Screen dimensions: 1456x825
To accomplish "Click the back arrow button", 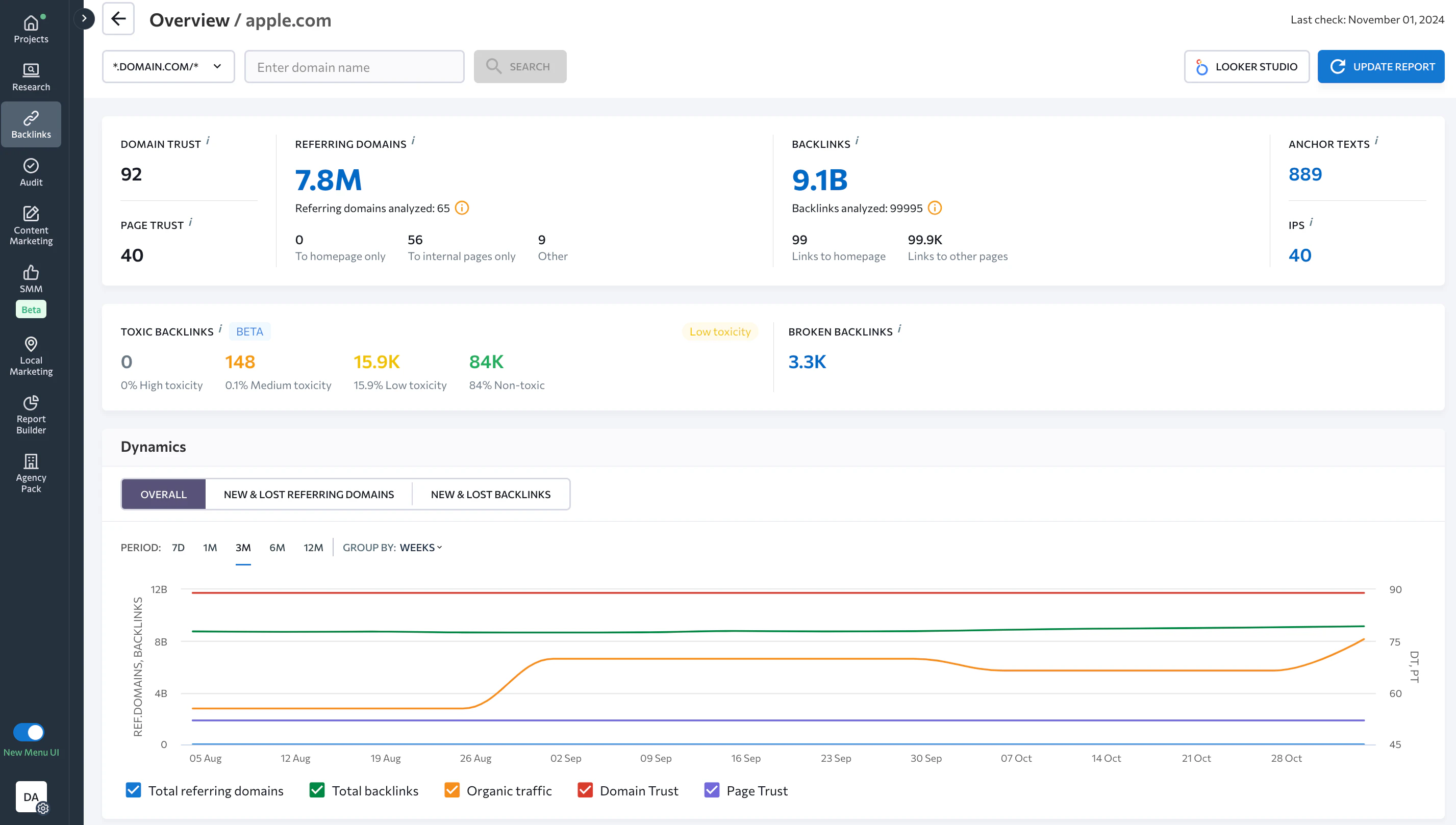I will pos(118,19).
